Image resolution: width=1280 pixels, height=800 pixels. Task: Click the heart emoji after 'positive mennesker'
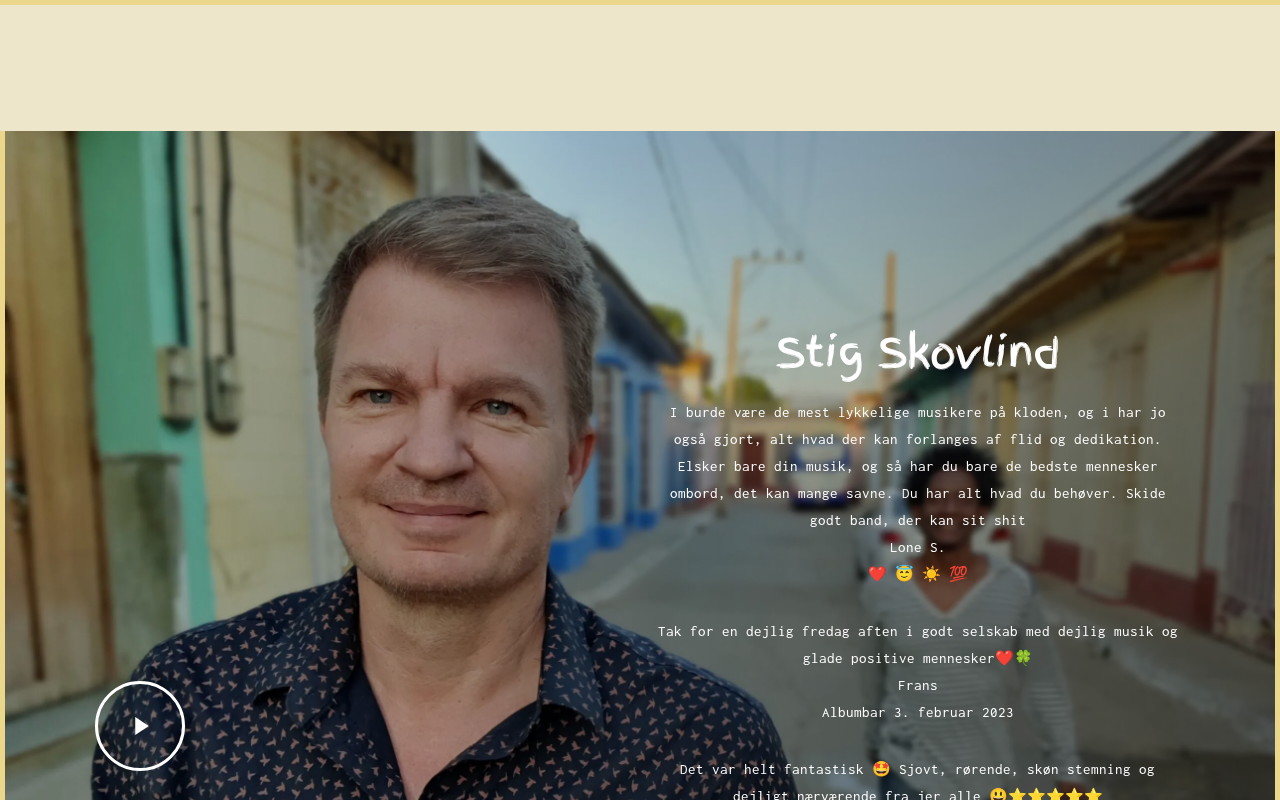click(1004, 658)
